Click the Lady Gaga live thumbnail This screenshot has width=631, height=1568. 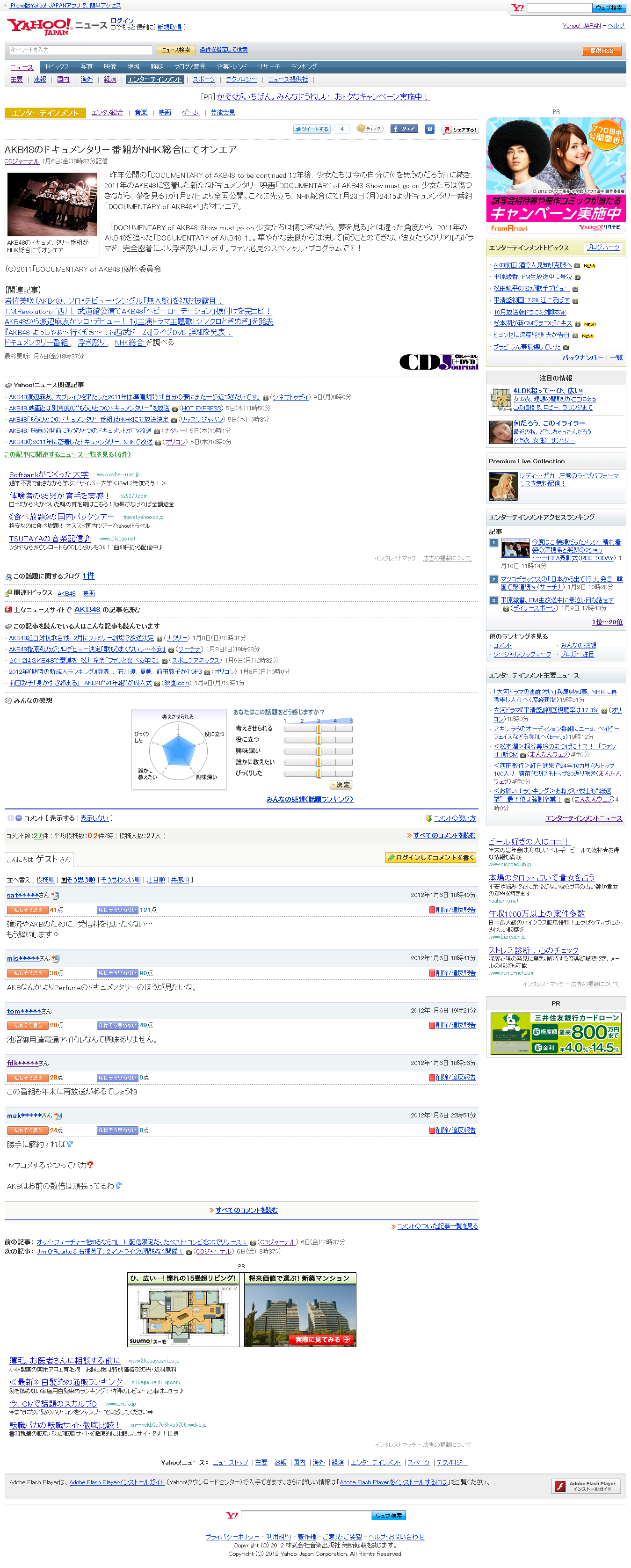click(503, 486)
